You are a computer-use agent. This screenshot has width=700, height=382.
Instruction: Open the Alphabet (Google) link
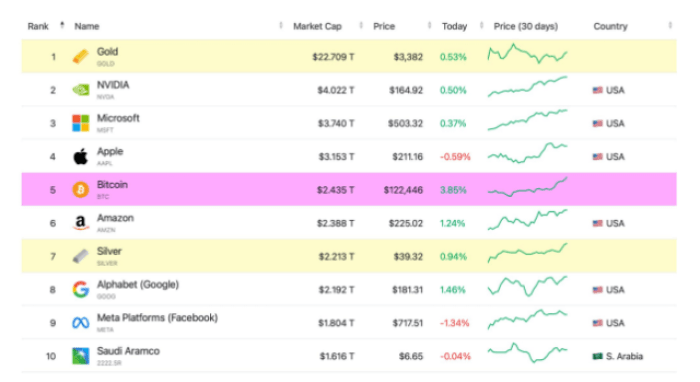click(138, 285)
